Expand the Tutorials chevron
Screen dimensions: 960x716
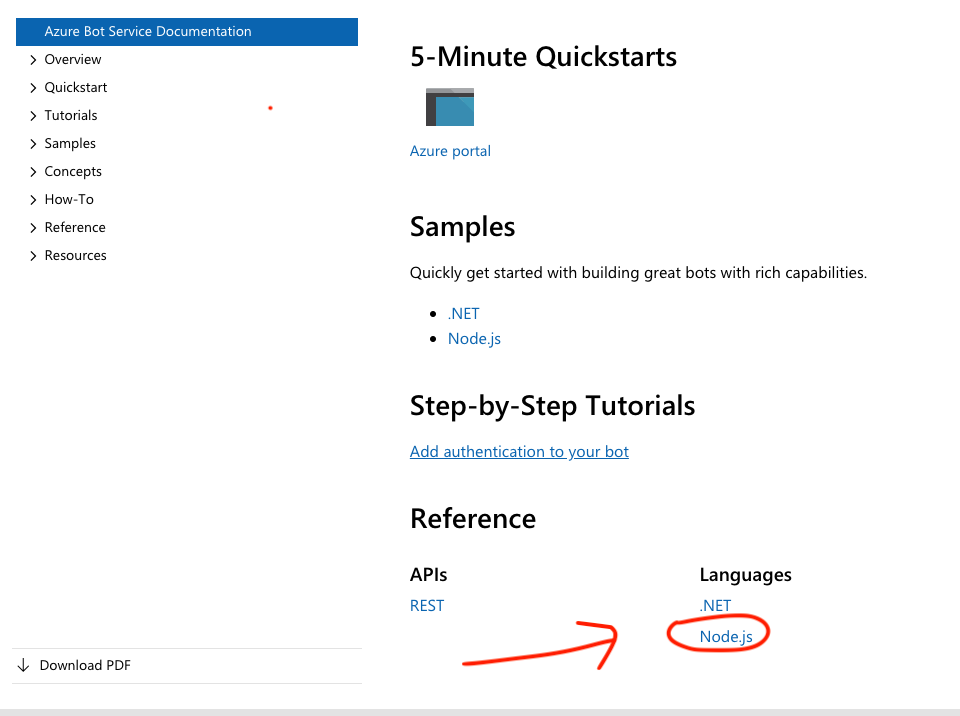[33, 116]
